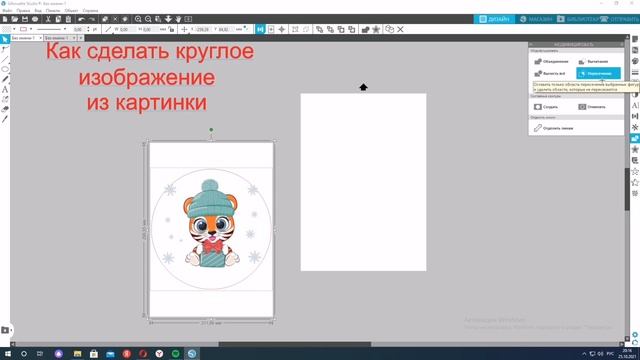Click the Отделить линии button
This screenshot has height=360, width=640.
click(553, 128)
